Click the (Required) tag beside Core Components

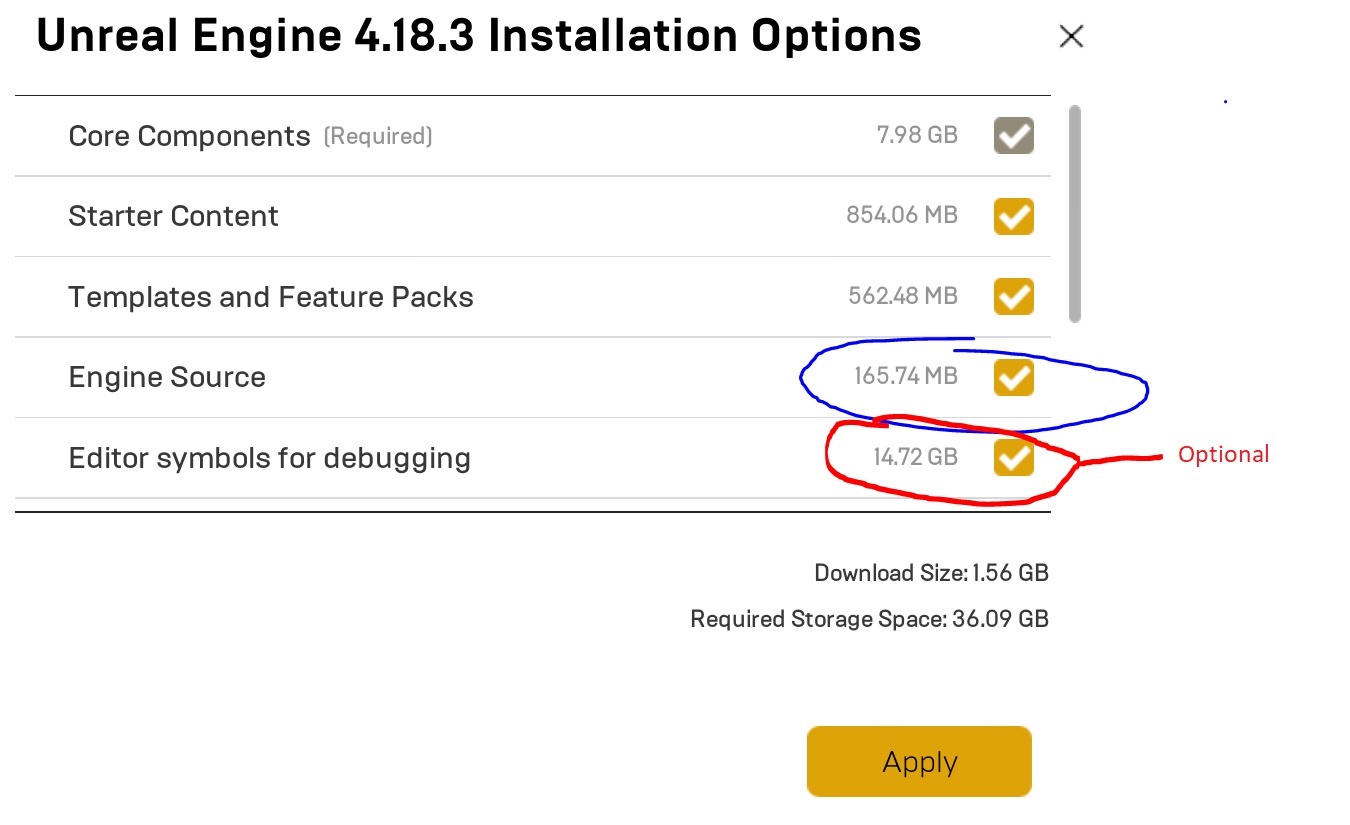point(378,136)
